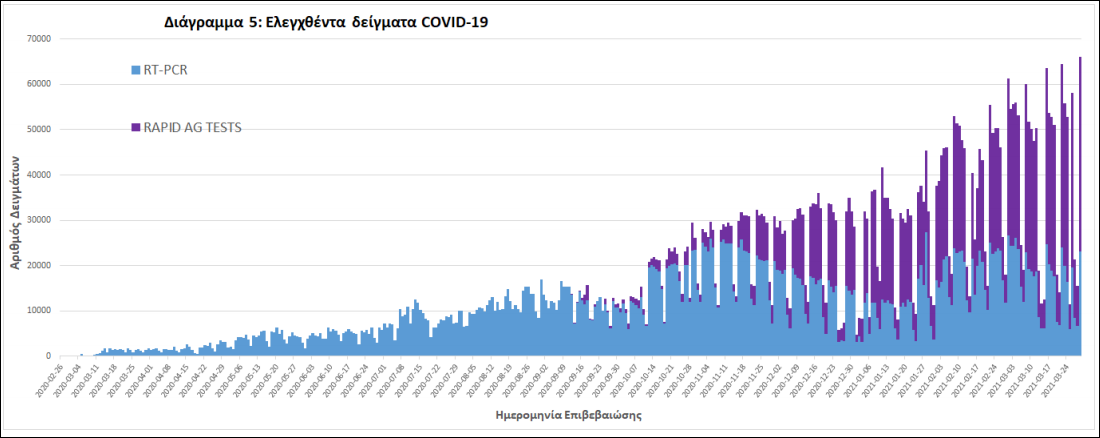Click the purple RAPID AG TESTS legend square
The width and height of the screenshot is (1100, 438).
coord(136,127)
